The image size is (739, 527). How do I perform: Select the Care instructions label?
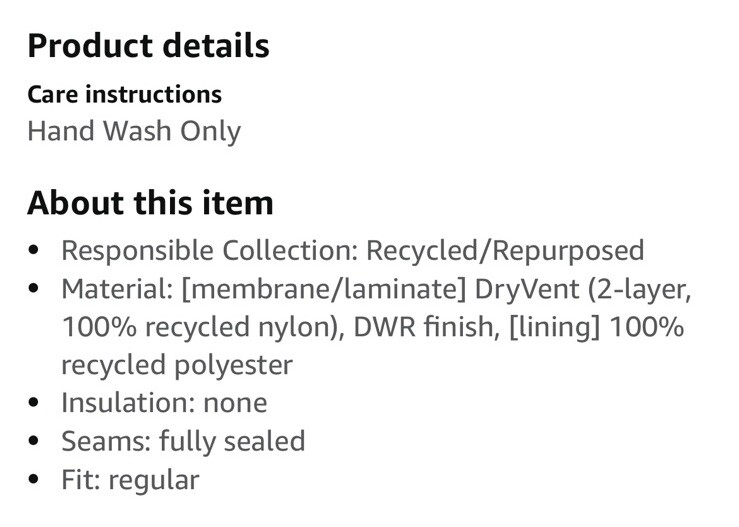124,95
